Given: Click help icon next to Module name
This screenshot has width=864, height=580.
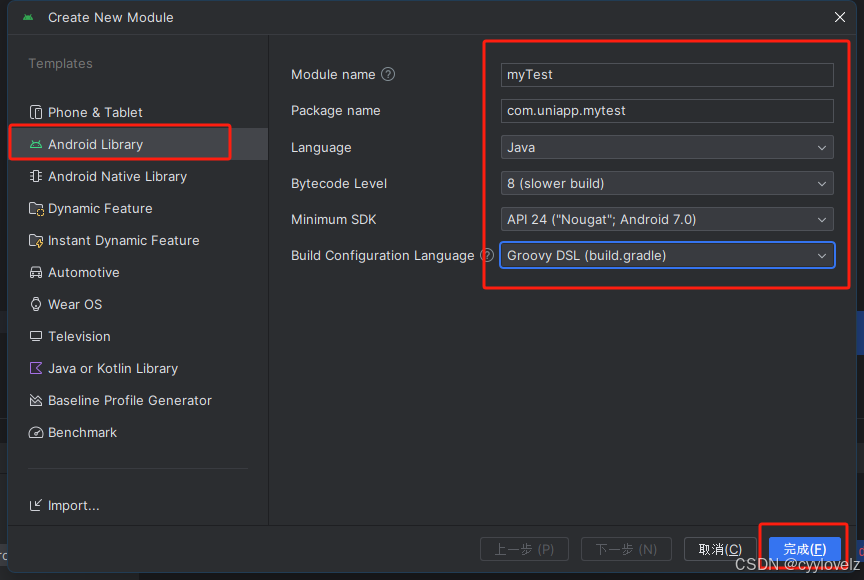Looking at the screenshot, I should 388,74.
